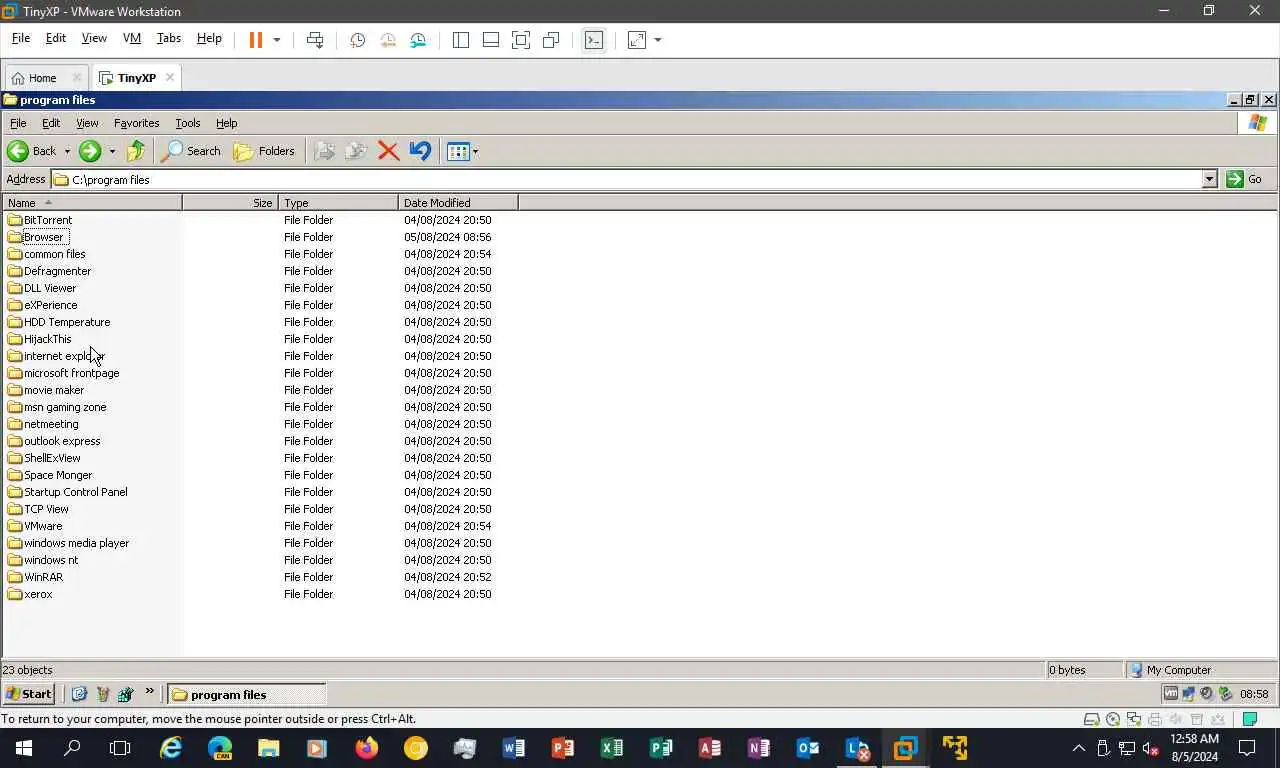Select the VMware folder
This screenshot has height=768, width=1280.
click(x=35, y=526)
